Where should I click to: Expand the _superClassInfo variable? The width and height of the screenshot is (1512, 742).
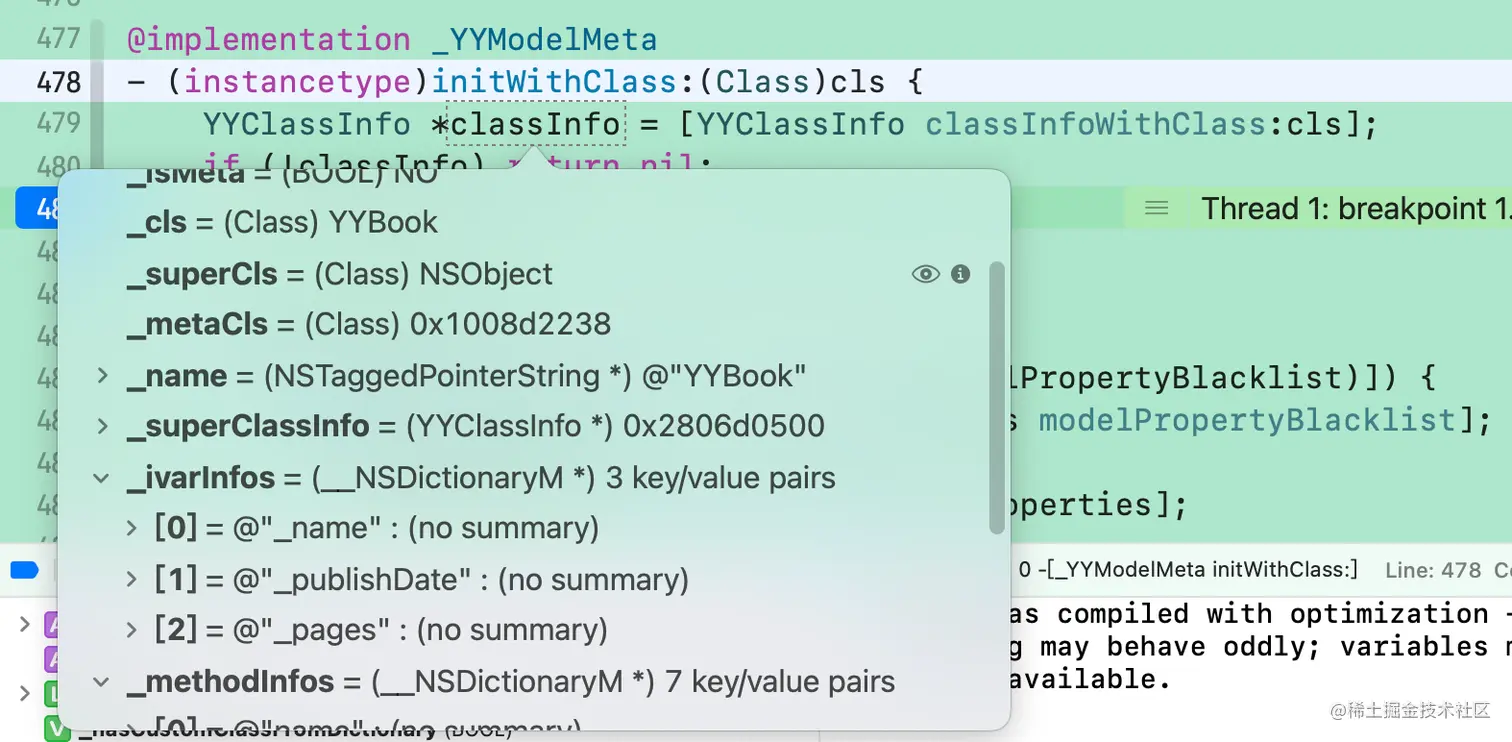102,427
